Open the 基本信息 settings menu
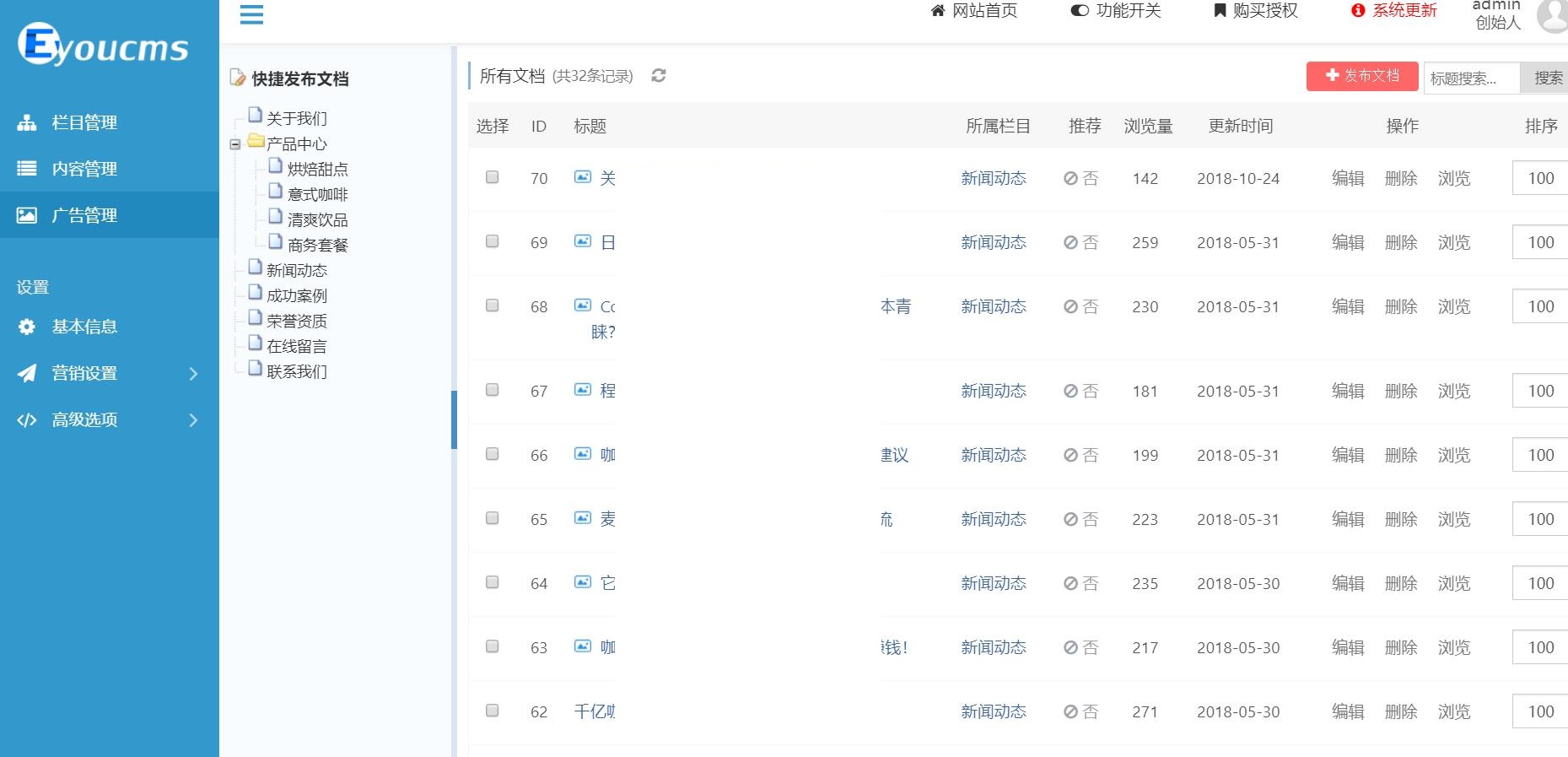Image resolution: width=1568 pixels, height=757 pixels. click(x=110, y=327)
